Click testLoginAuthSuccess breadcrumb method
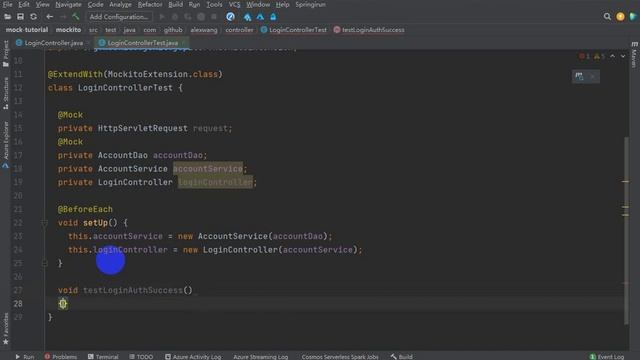 tap(369, 30)
